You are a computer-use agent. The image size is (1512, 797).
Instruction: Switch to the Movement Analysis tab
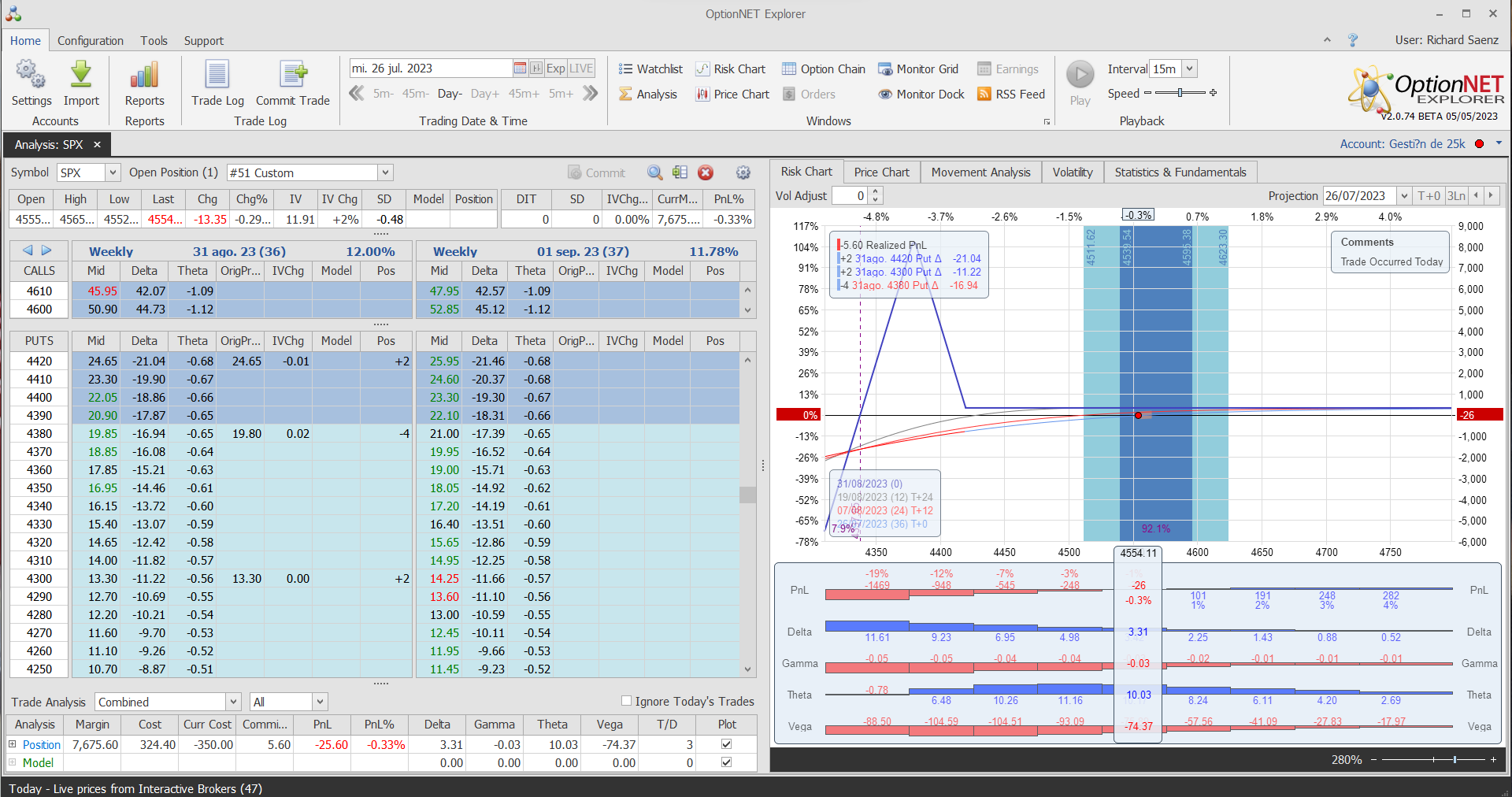(980, 172)
